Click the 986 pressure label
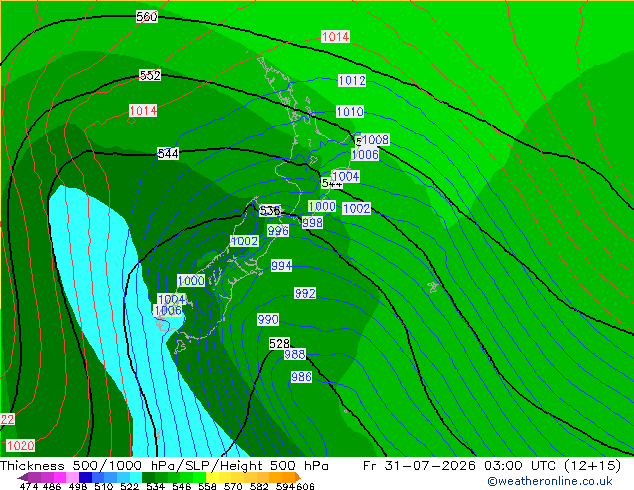The width and height of the screenshot is (634, 490). click(302, 377)
